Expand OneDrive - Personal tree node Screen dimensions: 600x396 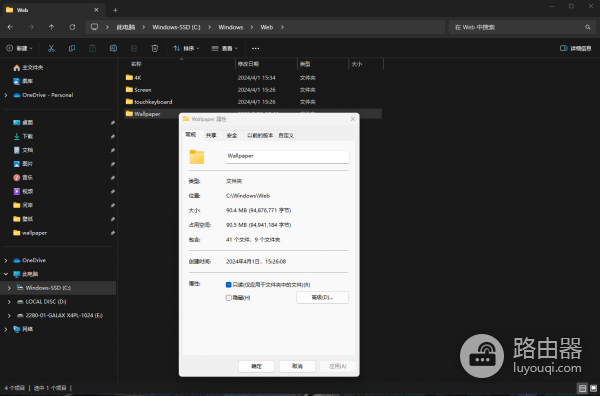[6, 95]
